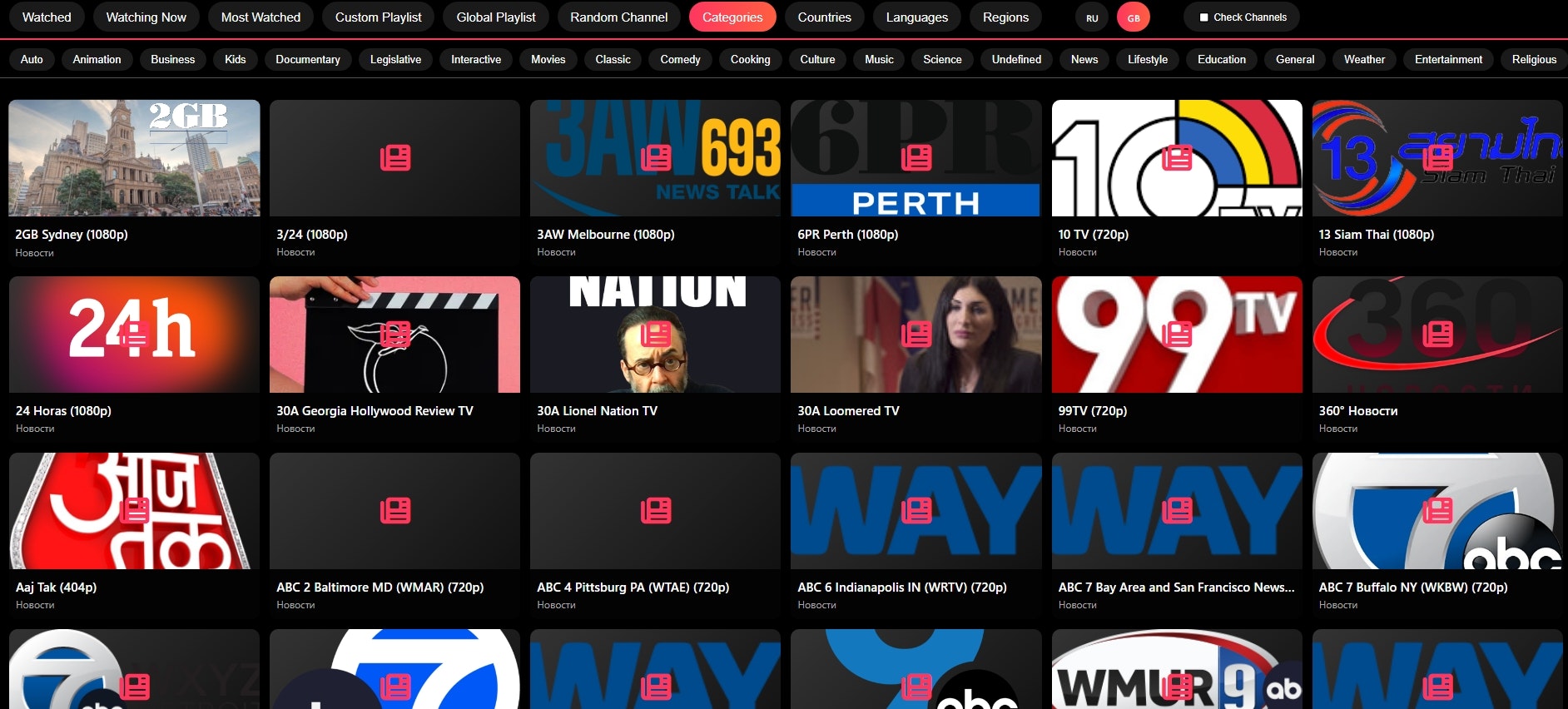Filter by Business category
Screen dimensions: 1568x709
pos(173,59)
